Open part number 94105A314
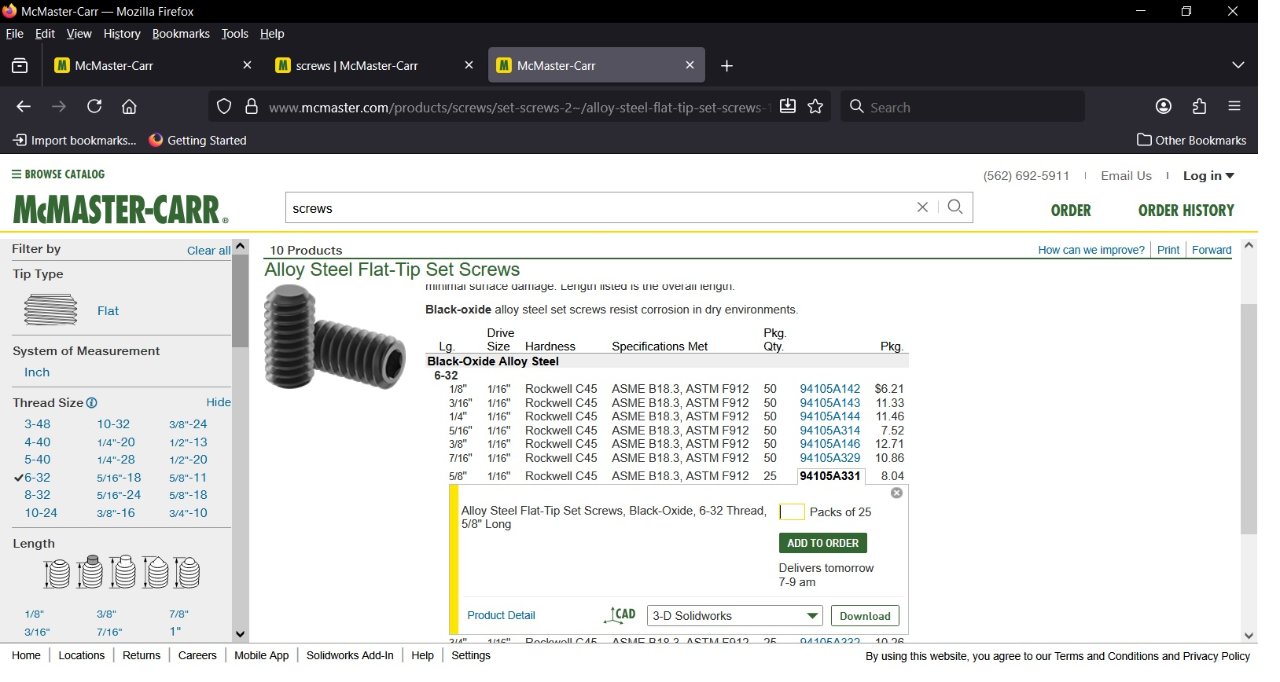Viewport: 1280px width, 682px height. click(x=830, y=431)
